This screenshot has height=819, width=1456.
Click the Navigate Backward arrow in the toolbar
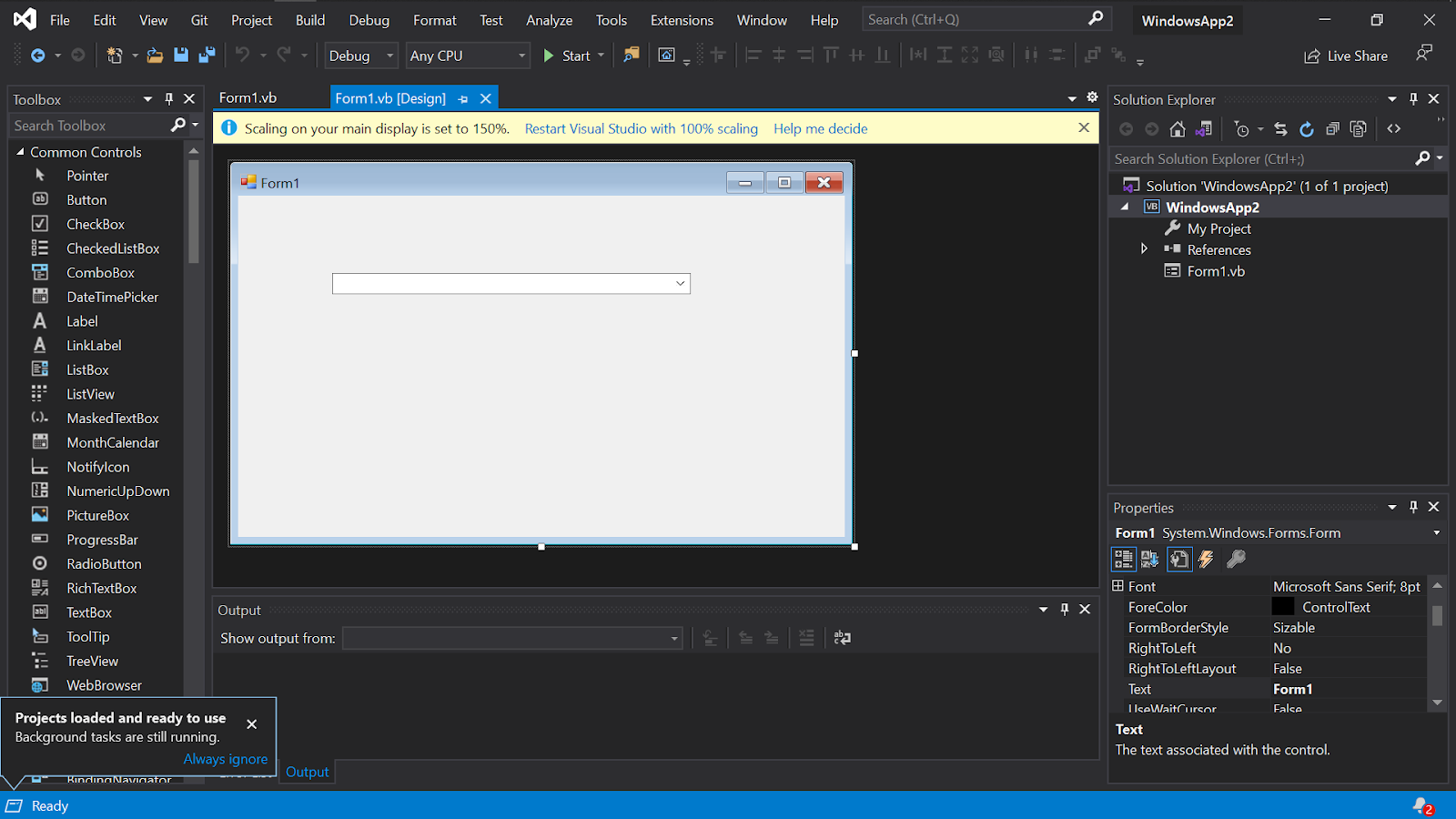point(37,56)
